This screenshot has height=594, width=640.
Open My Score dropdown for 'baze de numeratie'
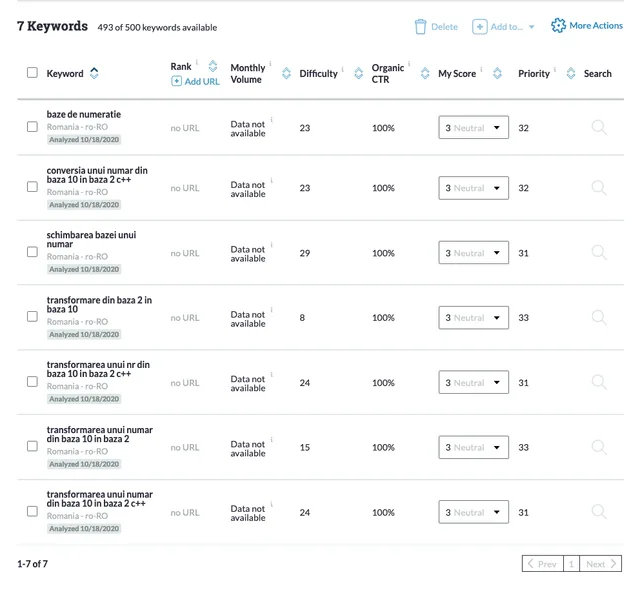(473, 128)
